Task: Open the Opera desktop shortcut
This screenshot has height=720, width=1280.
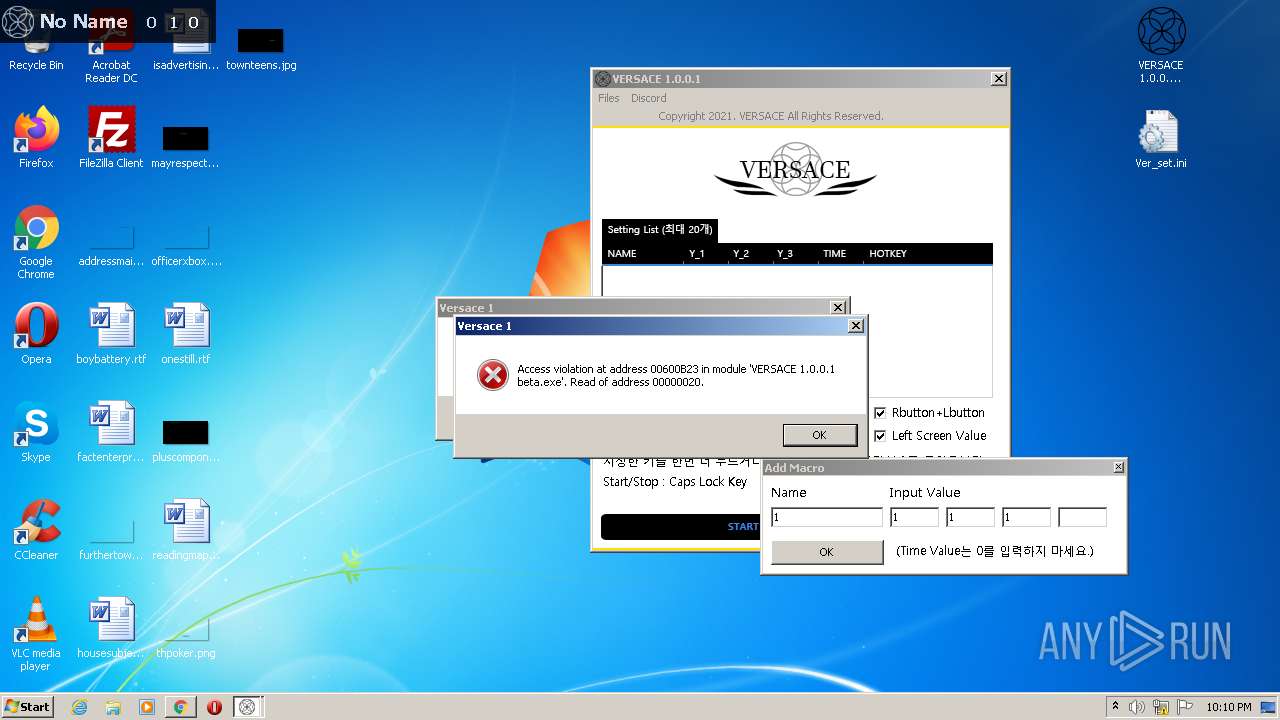Action: point(36,334)
